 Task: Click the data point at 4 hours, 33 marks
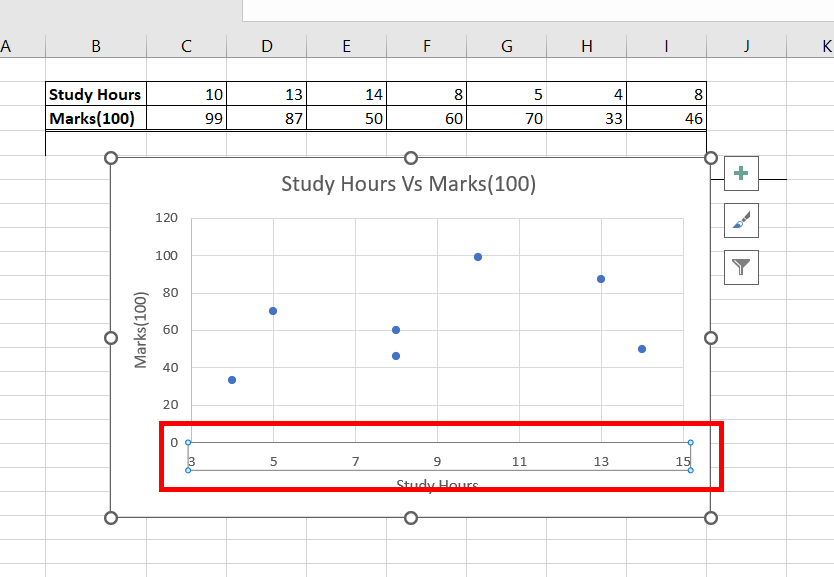[x=232, y=380]
